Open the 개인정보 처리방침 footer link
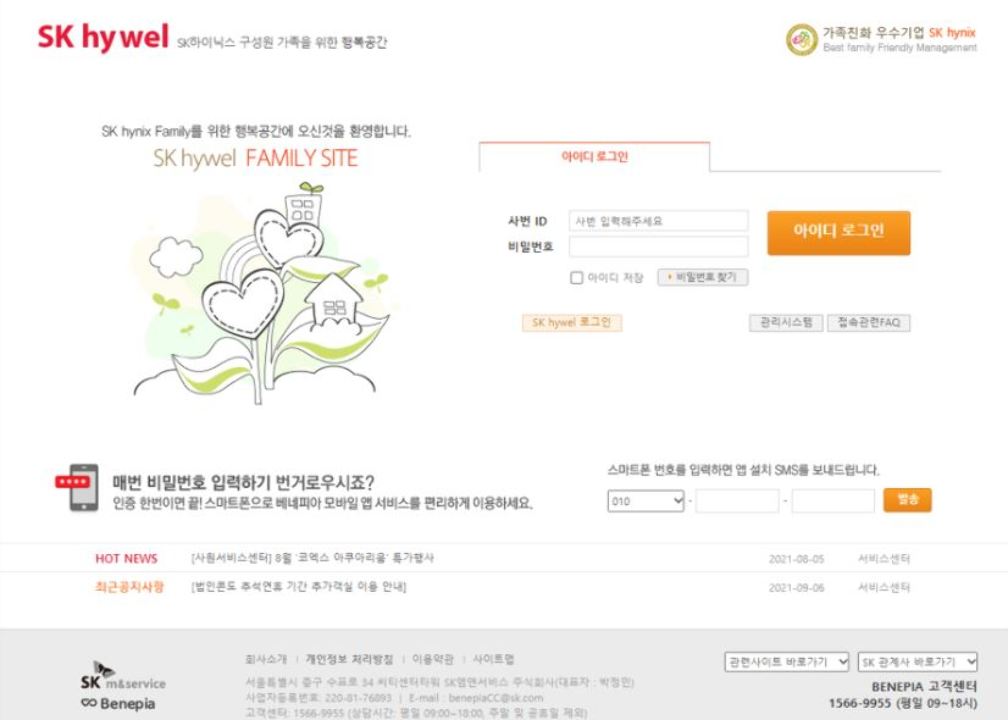This screenshot has height=720, width=1008. point(349,659)
